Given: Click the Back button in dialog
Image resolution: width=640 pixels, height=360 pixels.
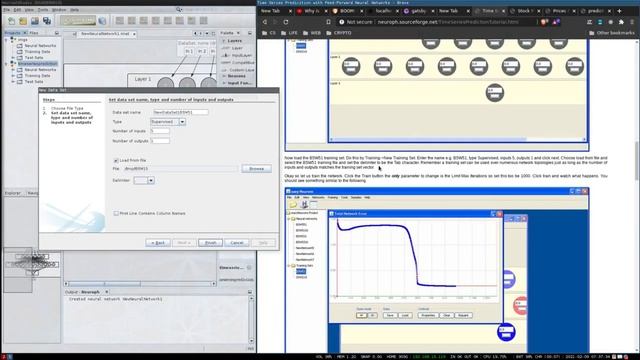Looking at the screenshot, I should 158,242.
